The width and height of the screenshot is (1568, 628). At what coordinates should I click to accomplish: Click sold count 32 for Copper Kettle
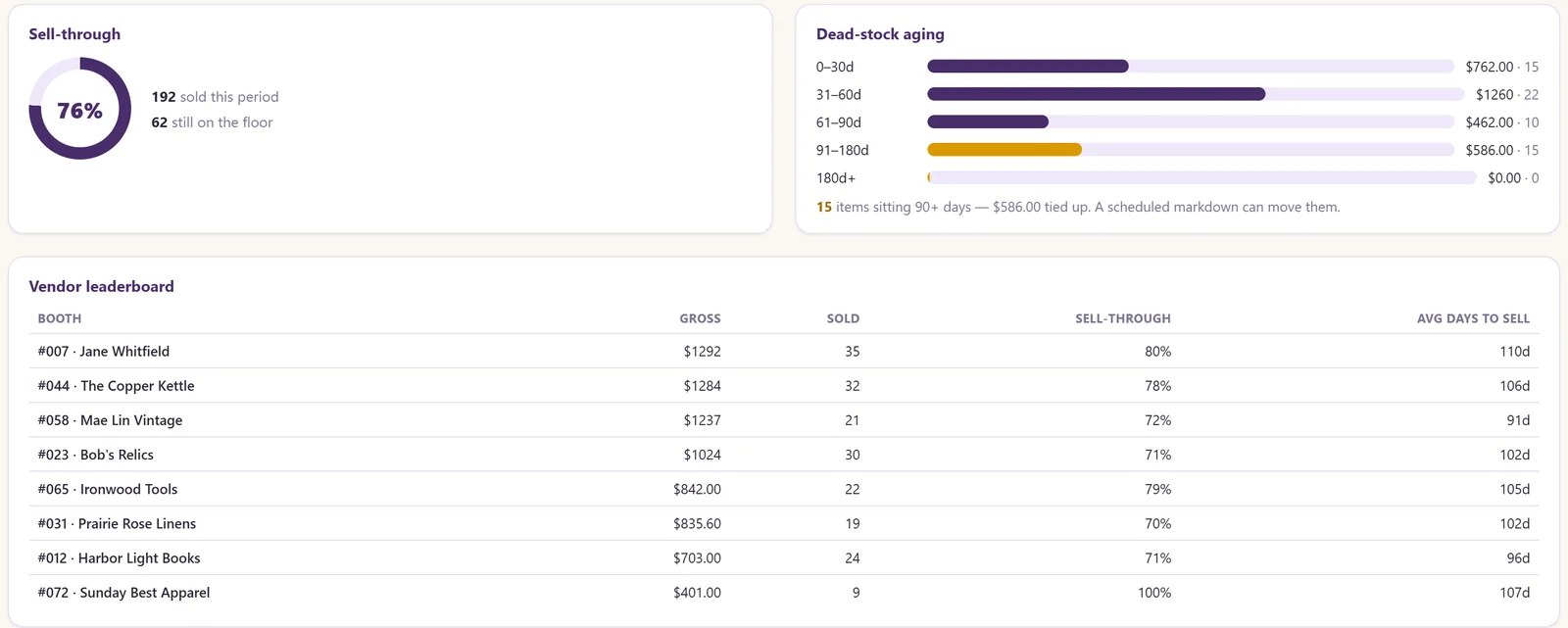click(x=852, y=386)
